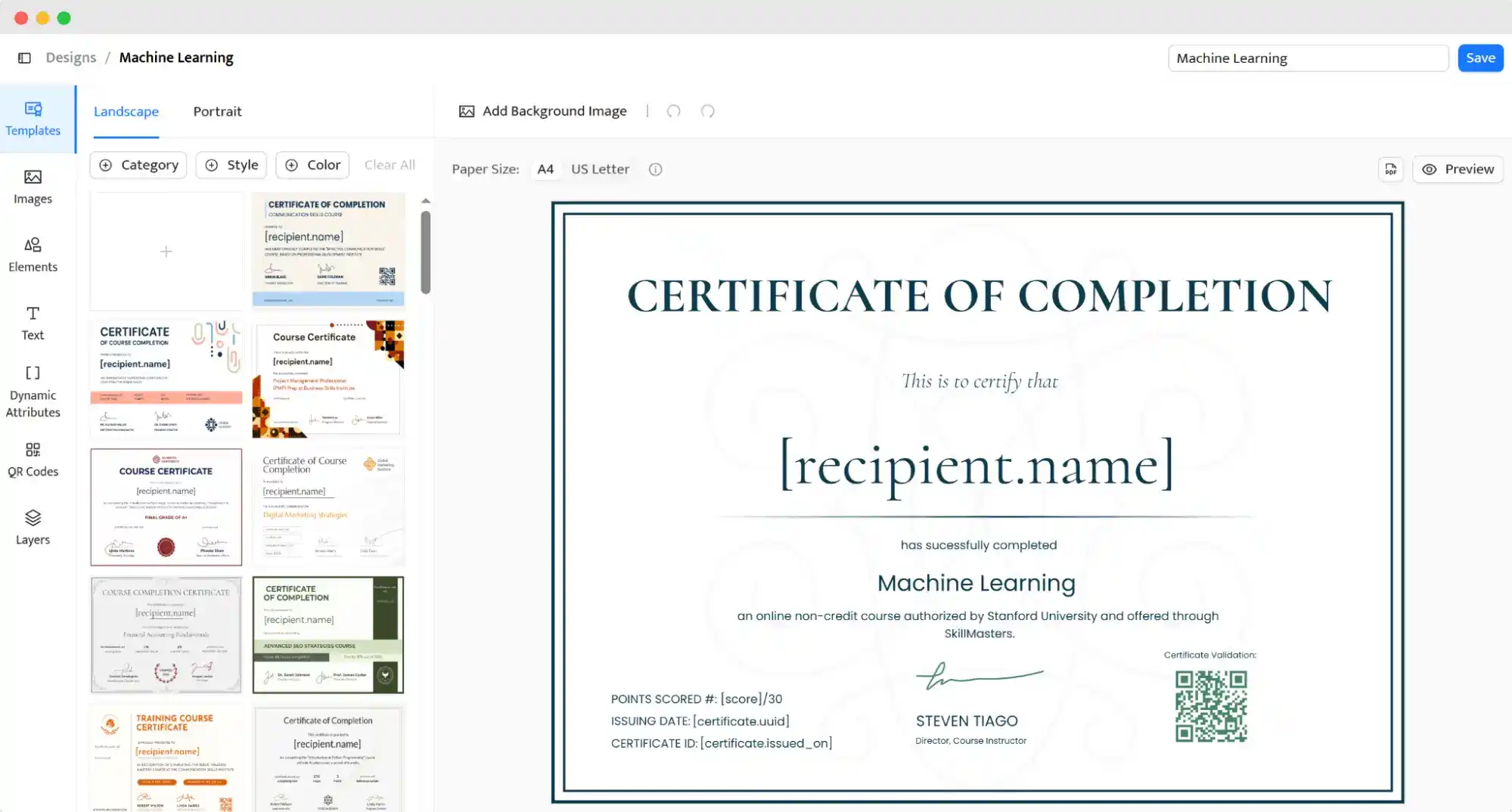1512x812 pixels.
Task: Open the Templates panel
Action: coord(33,119)
